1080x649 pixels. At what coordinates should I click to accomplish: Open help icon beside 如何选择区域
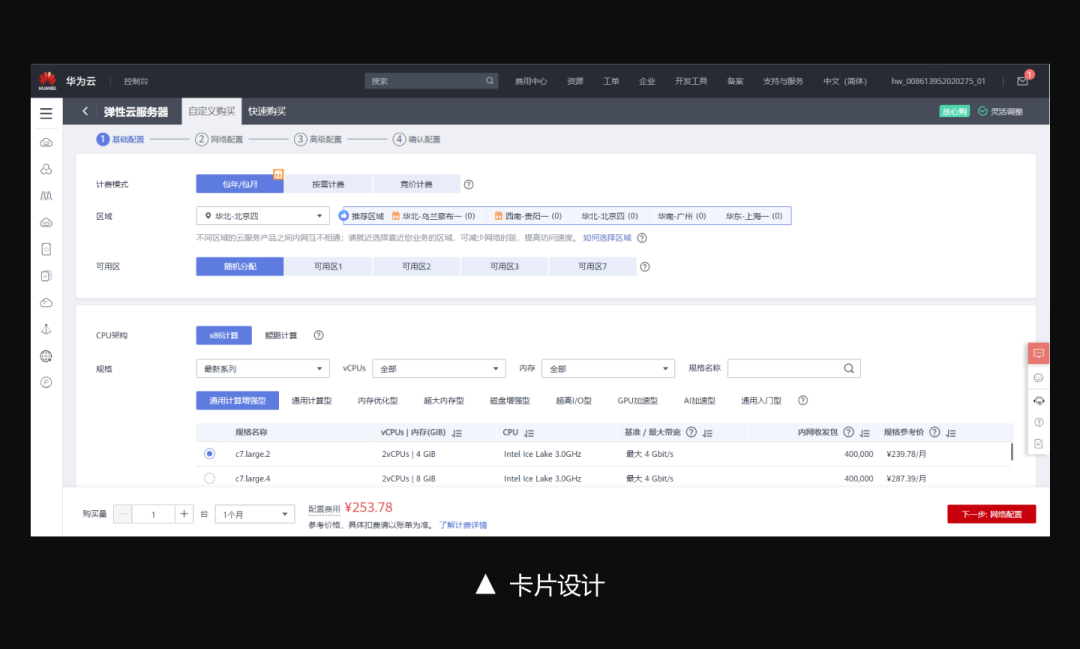click(x=642, y=238)
